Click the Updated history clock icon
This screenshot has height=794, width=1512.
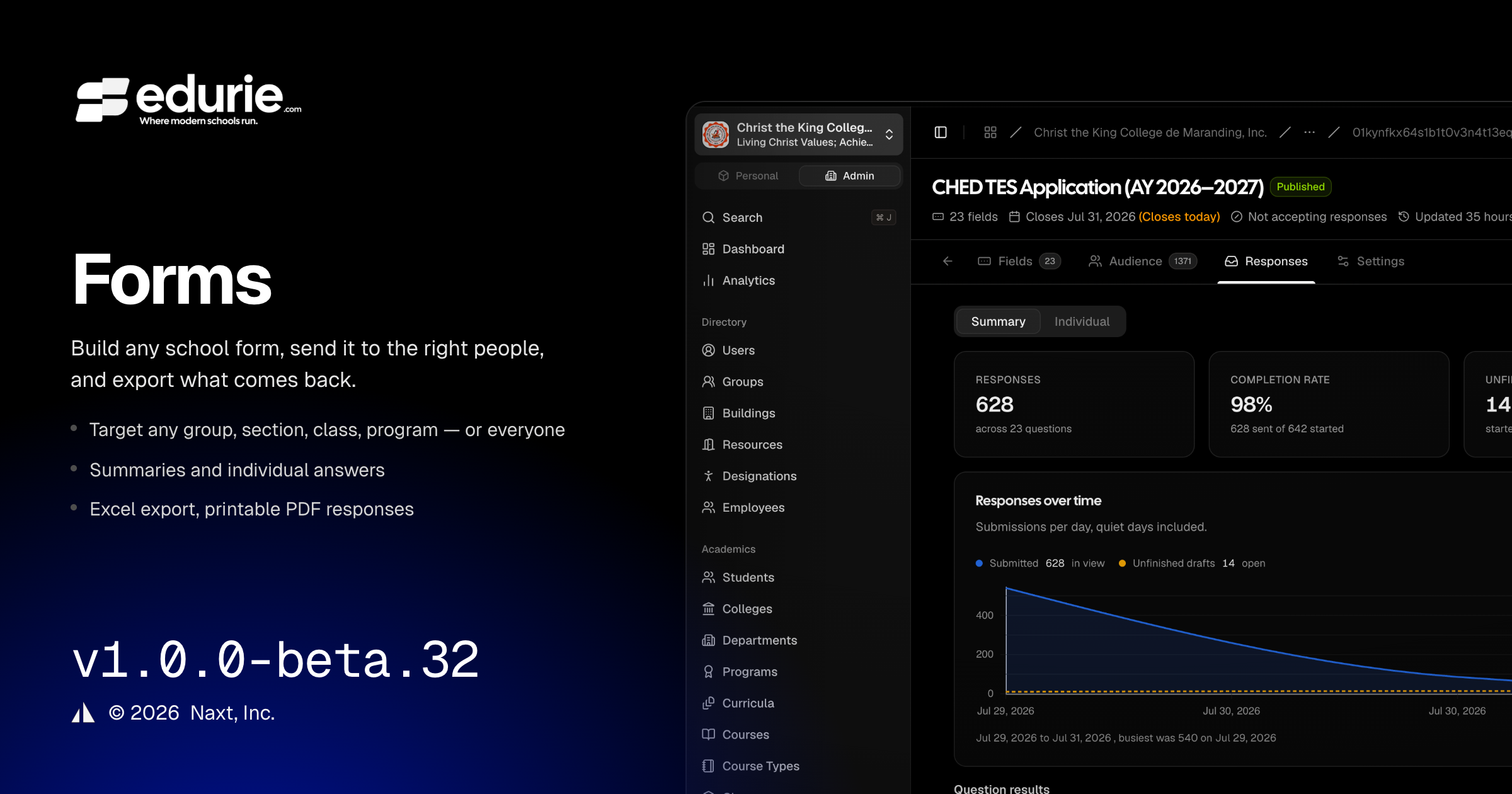[x=1404, y=217]
